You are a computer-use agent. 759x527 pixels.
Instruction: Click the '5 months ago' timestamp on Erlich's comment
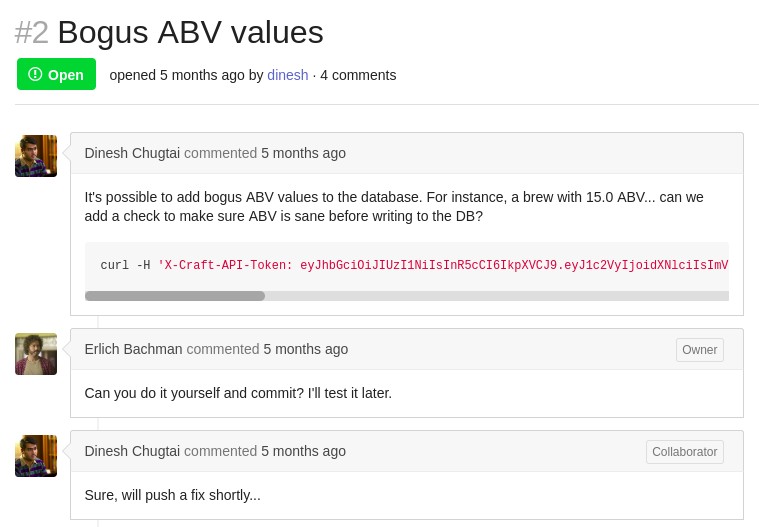[305, 349]
